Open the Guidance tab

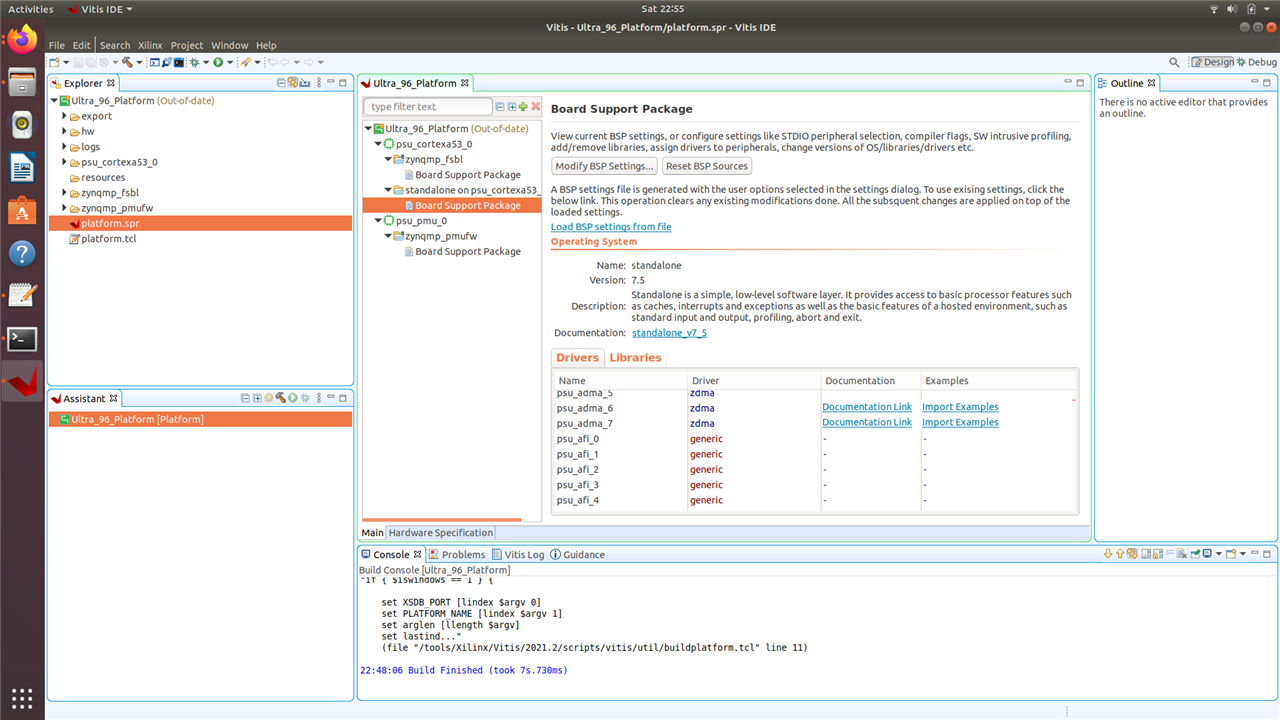tap(577, 554)
